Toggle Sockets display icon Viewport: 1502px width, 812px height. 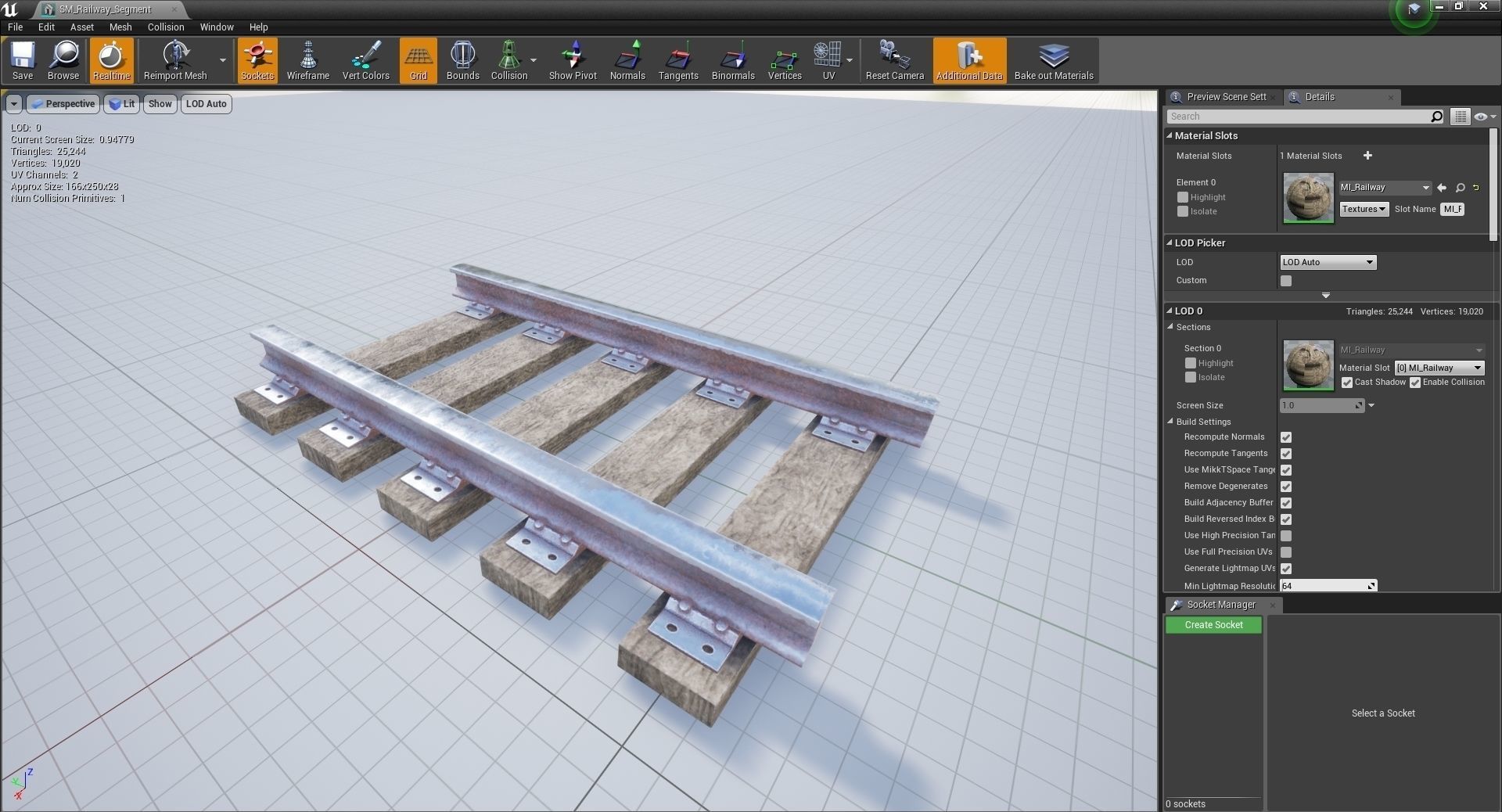257,60
